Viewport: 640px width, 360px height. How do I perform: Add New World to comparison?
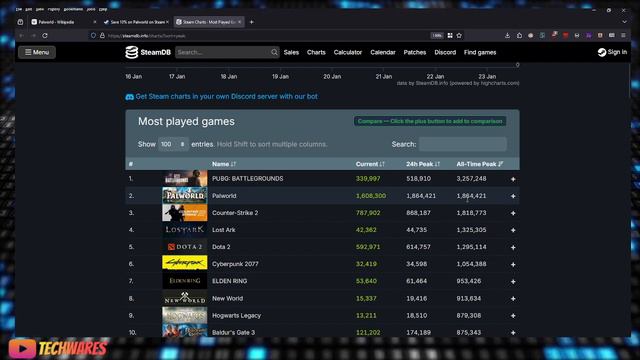tap(513, 299)
